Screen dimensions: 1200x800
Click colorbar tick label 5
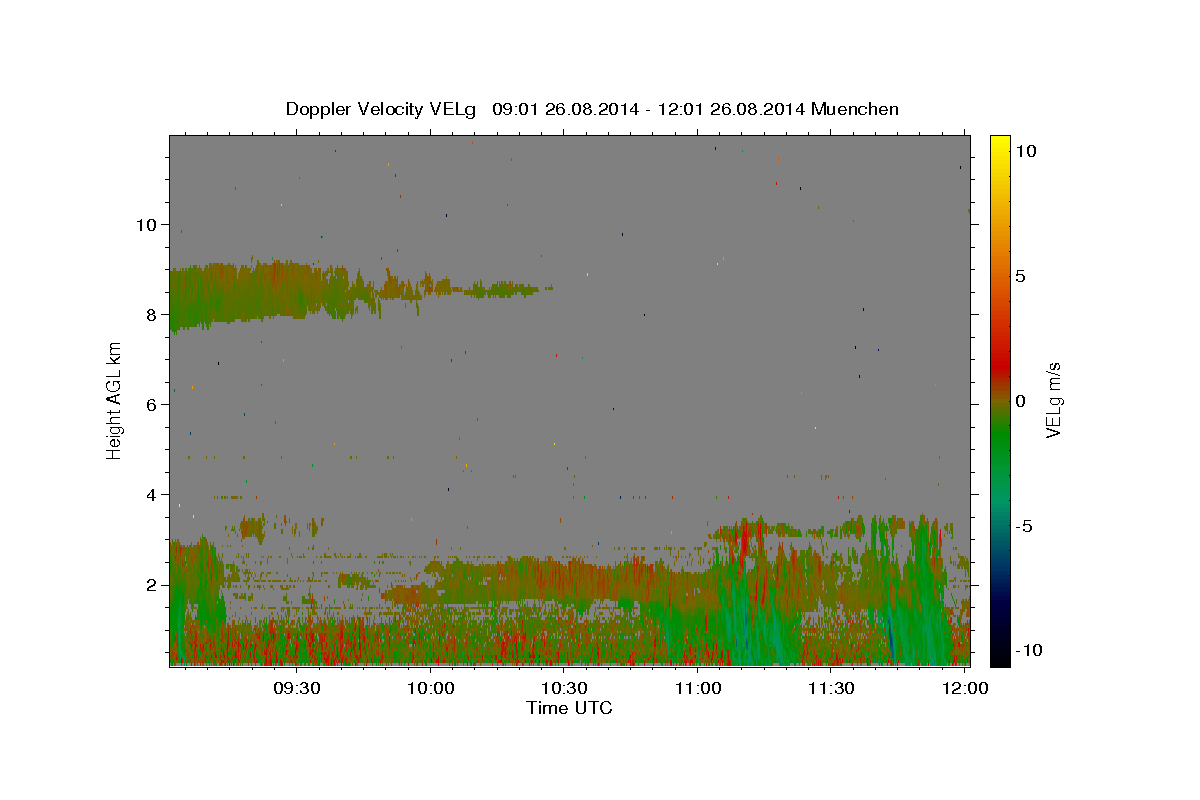[1021, 276]
